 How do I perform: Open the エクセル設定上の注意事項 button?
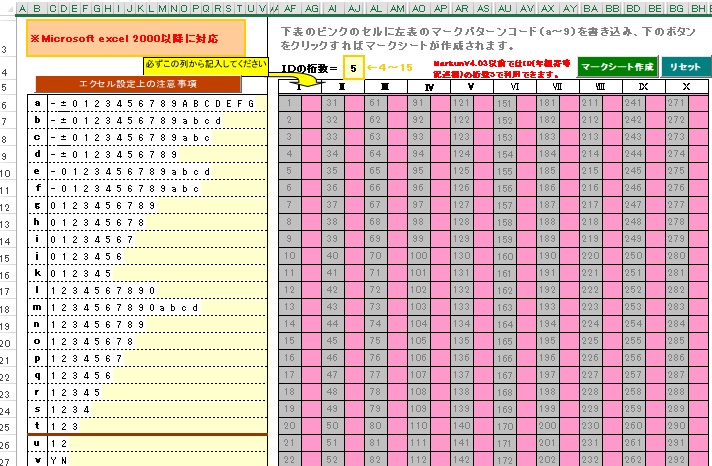138,84
